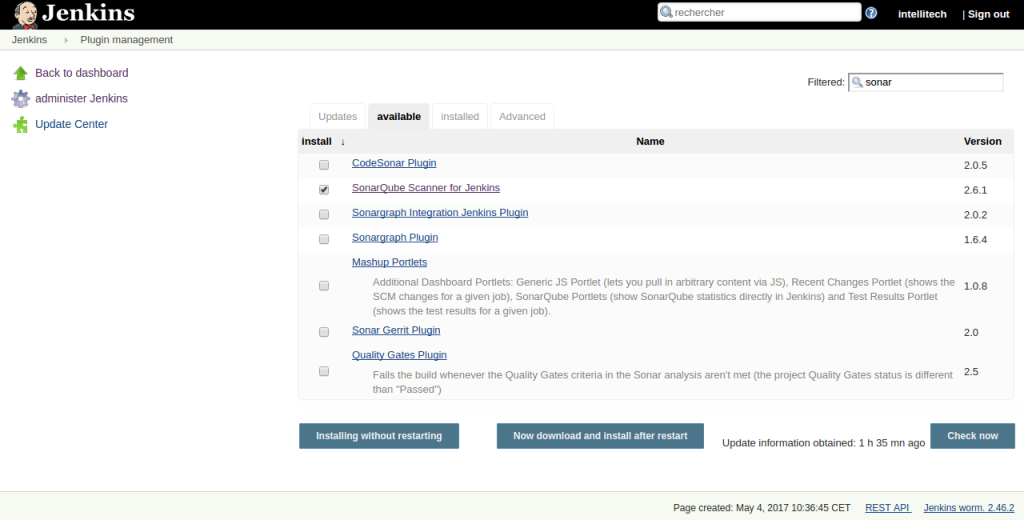Open the Sonar Gerrit Plugin link

[x=396, y=331]
